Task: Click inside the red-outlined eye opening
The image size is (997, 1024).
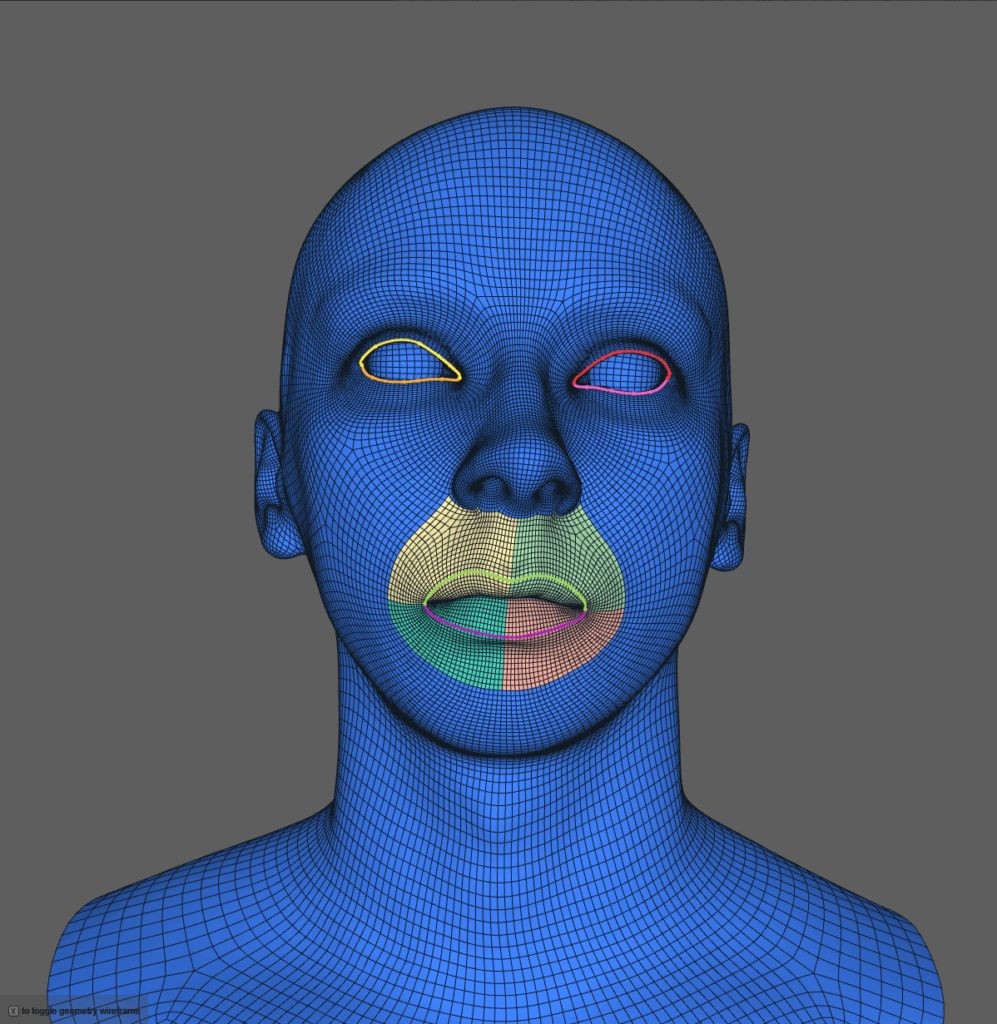Action: (x=623, y=372)
